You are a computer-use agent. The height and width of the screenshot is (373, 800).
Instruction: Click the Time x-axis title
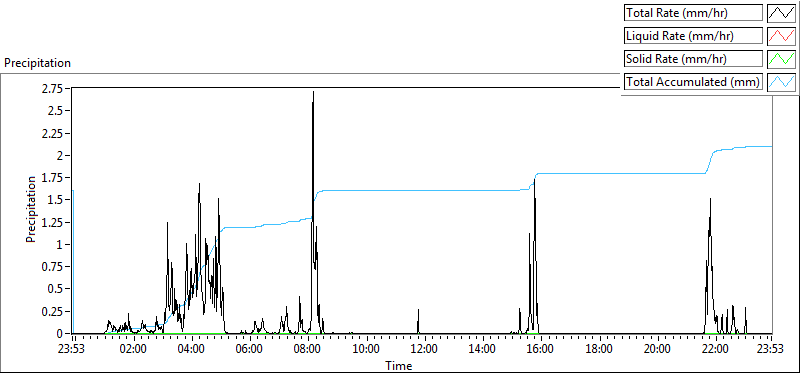pyautogui.click(x=399, y=365)
